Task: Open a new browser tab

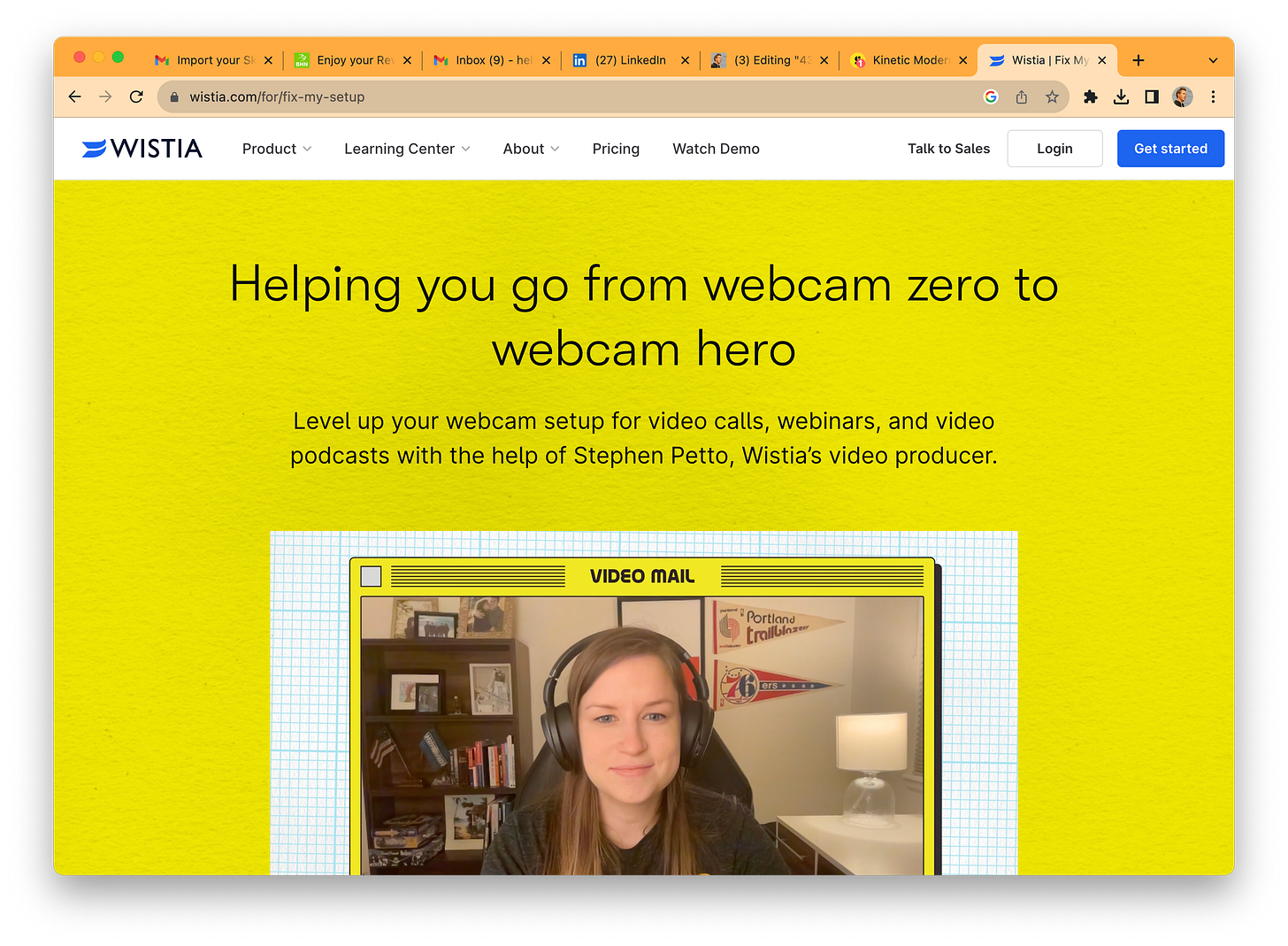Action: click(x=1138, y=60)
